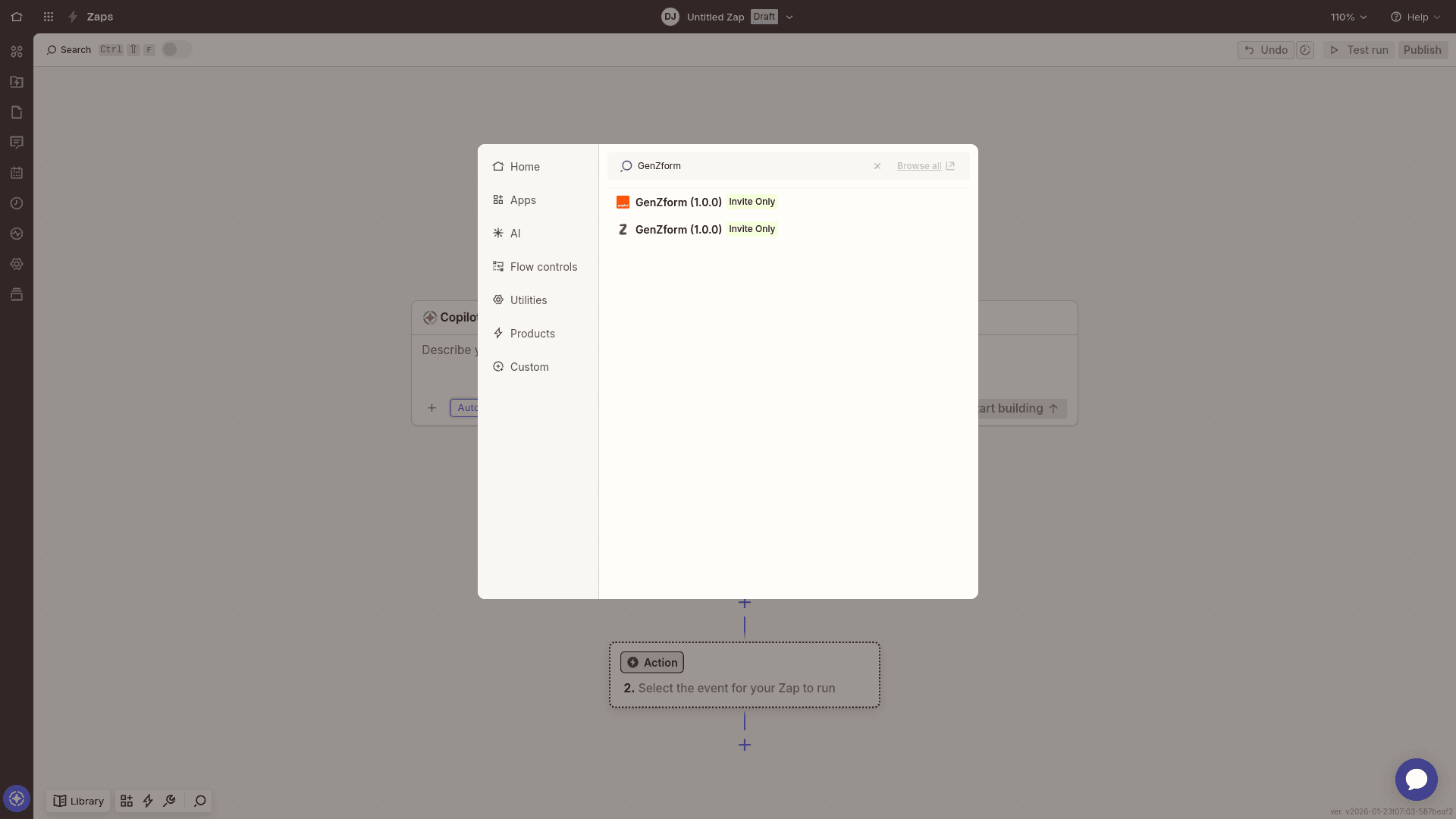Screen dimensions: 1456x819
Task: Open the Canvas notes chat icon in sidebar
Action: click(17, 143)
